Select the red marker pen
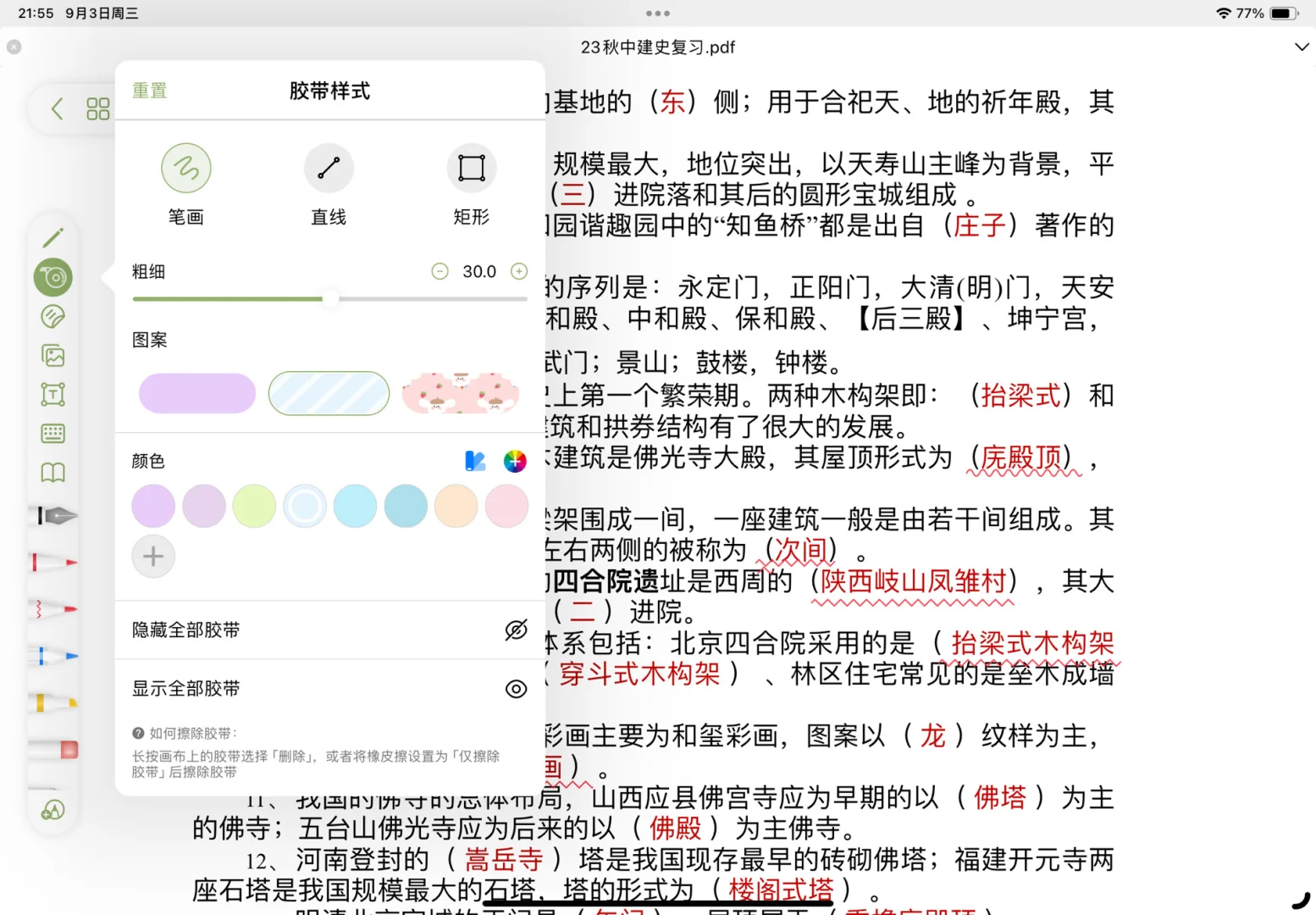 click(x=53, y=562)
